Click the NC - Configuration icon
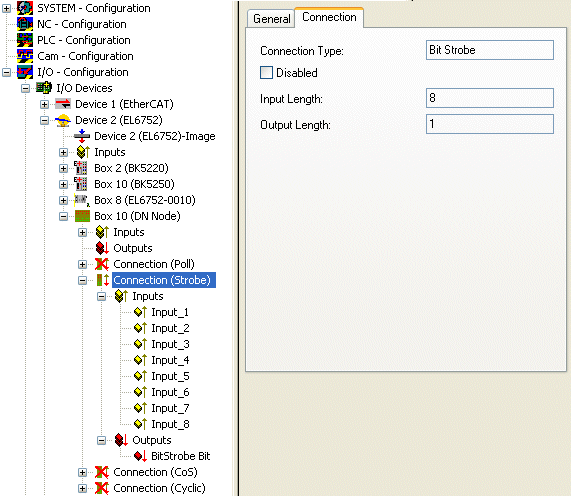571x496 pixels. pos(25,24)
